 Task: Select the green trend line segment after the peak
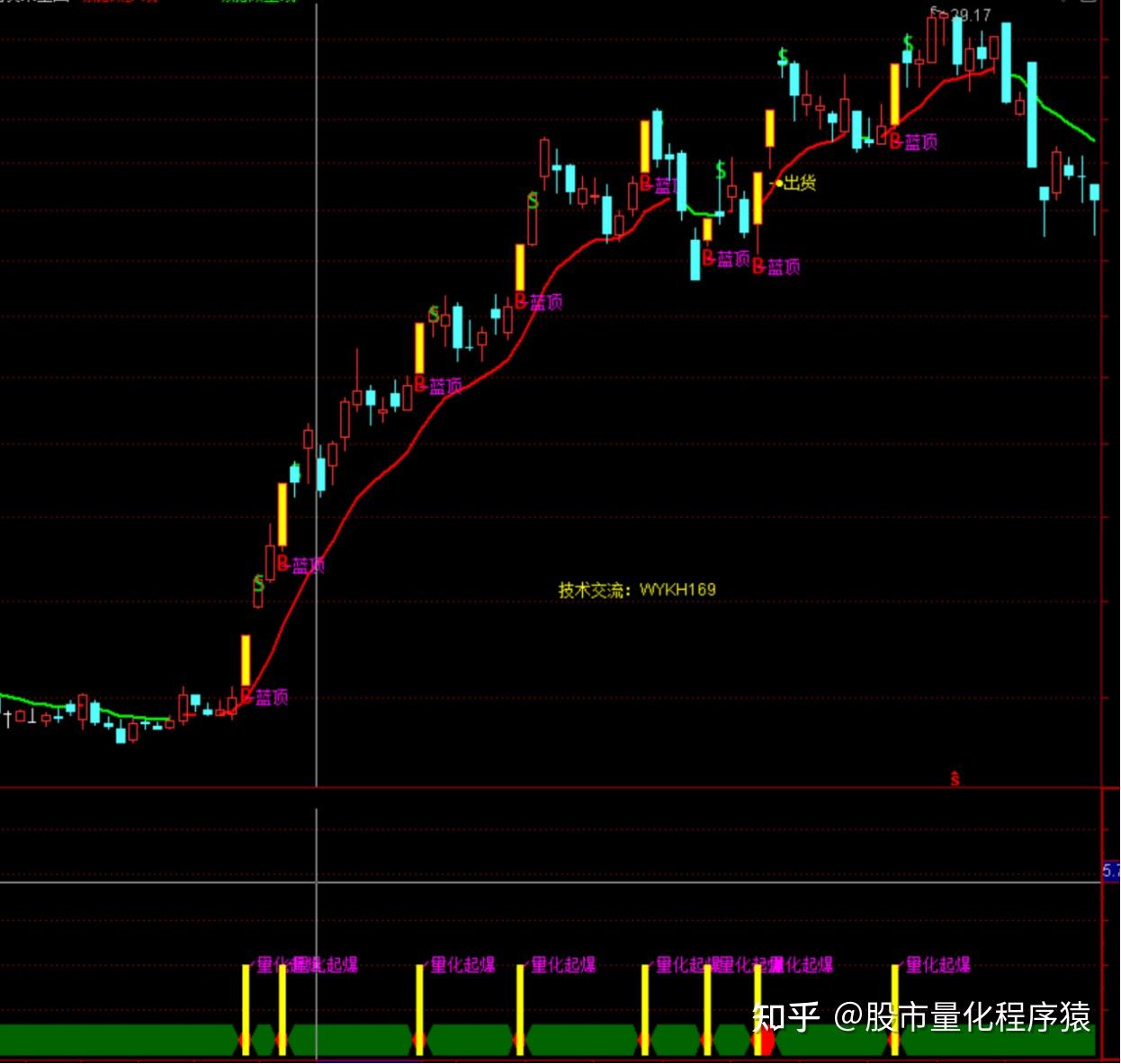point(1053,109)
